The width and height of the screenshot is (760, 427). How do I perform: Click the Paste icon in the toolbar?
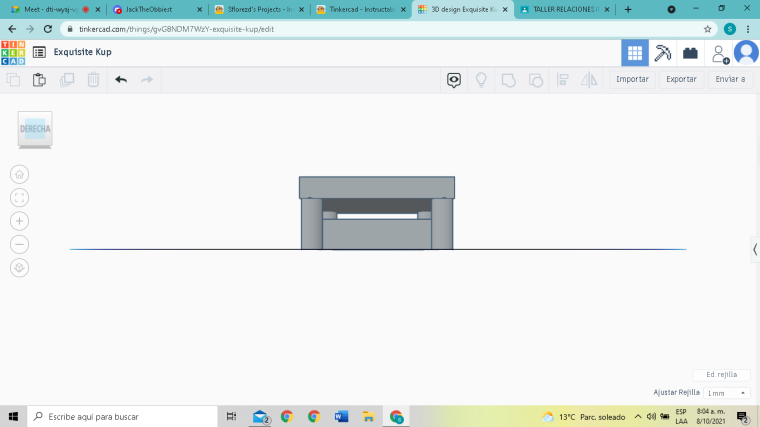coord(39,79)
